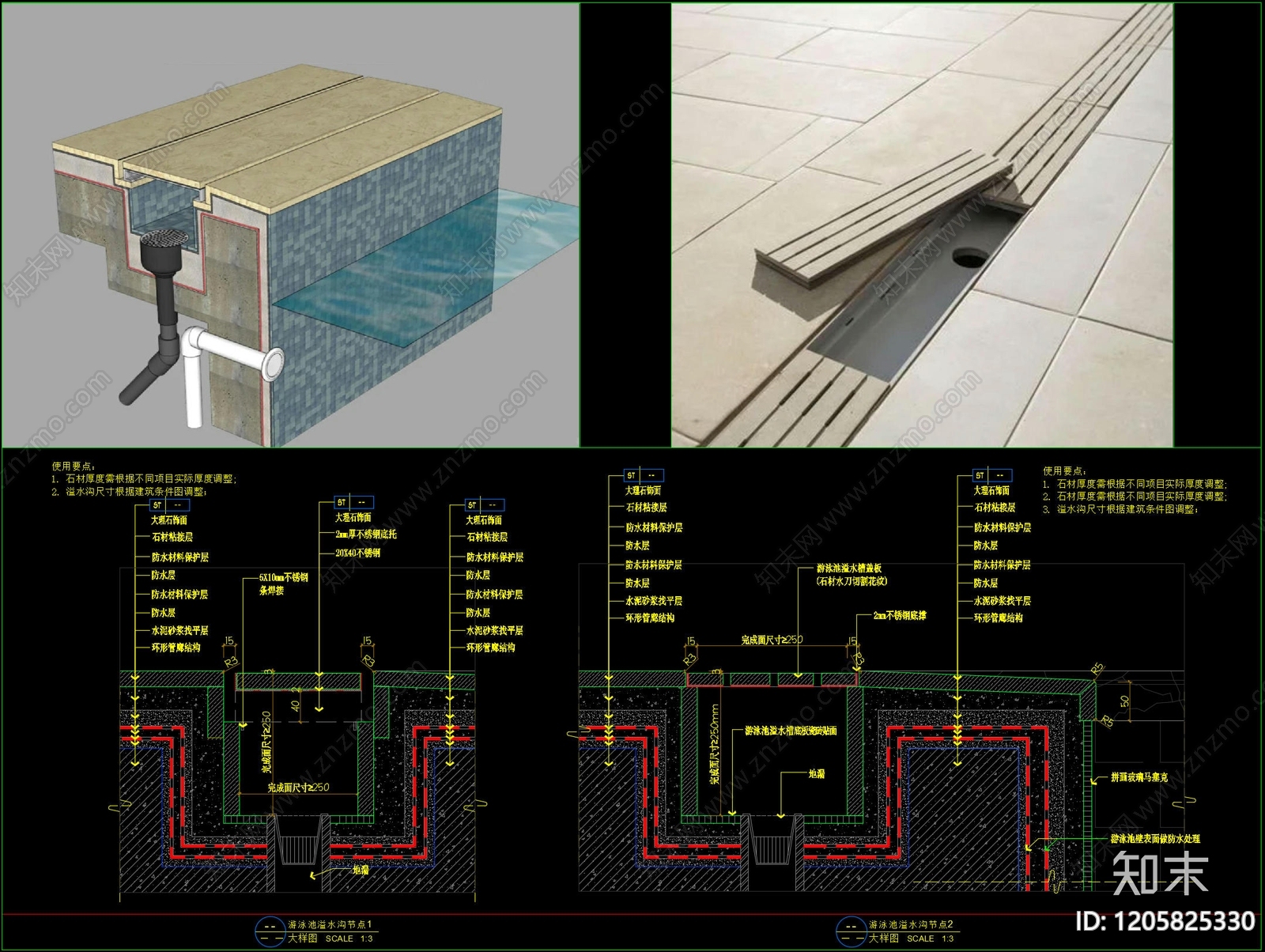Click the dimension value 40 in node 1

point(295,705)
